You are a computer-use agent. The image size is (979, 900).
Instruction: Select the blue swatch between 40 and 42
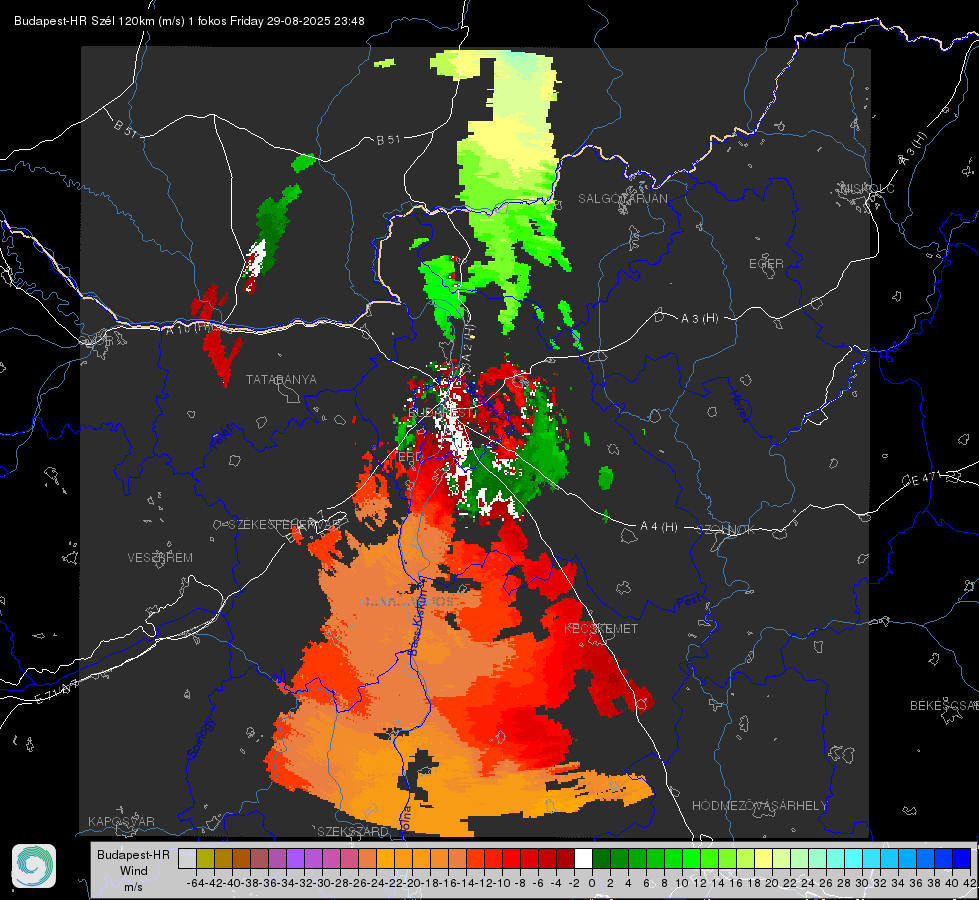click(x=962, y=859)
